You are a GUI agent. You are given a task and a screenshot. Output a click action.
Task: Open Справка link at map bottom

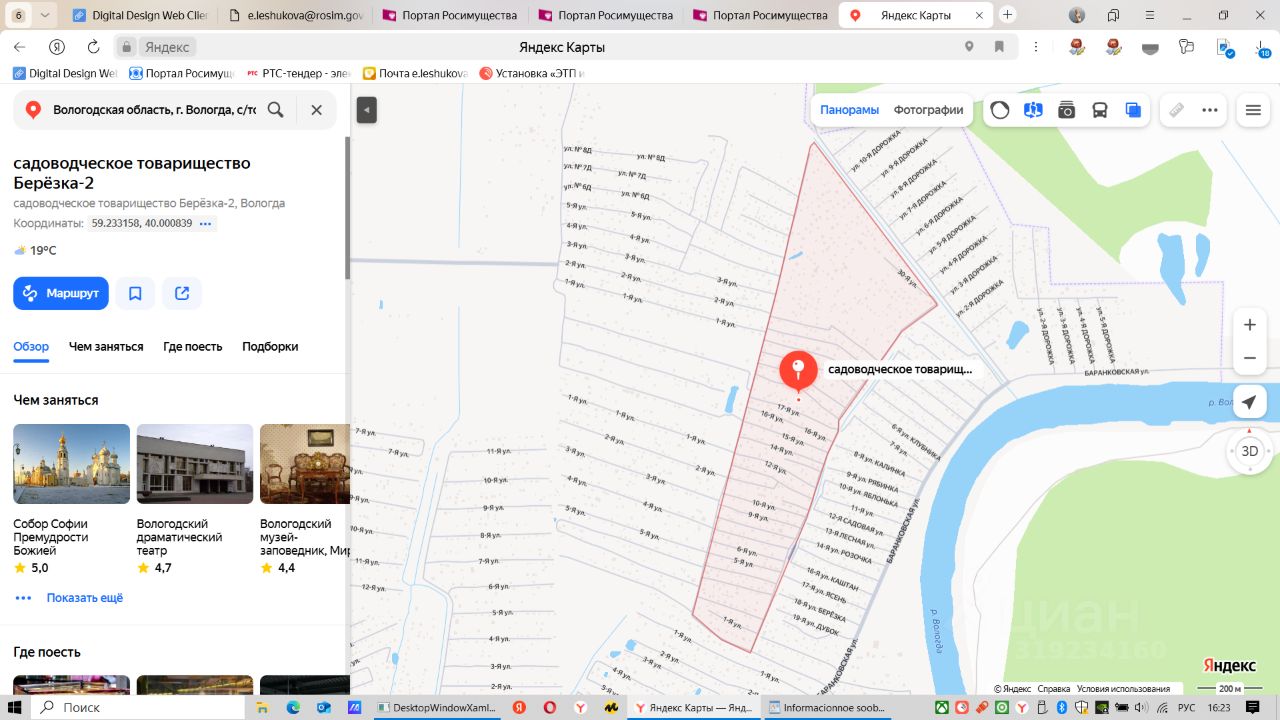(1054, 688)
